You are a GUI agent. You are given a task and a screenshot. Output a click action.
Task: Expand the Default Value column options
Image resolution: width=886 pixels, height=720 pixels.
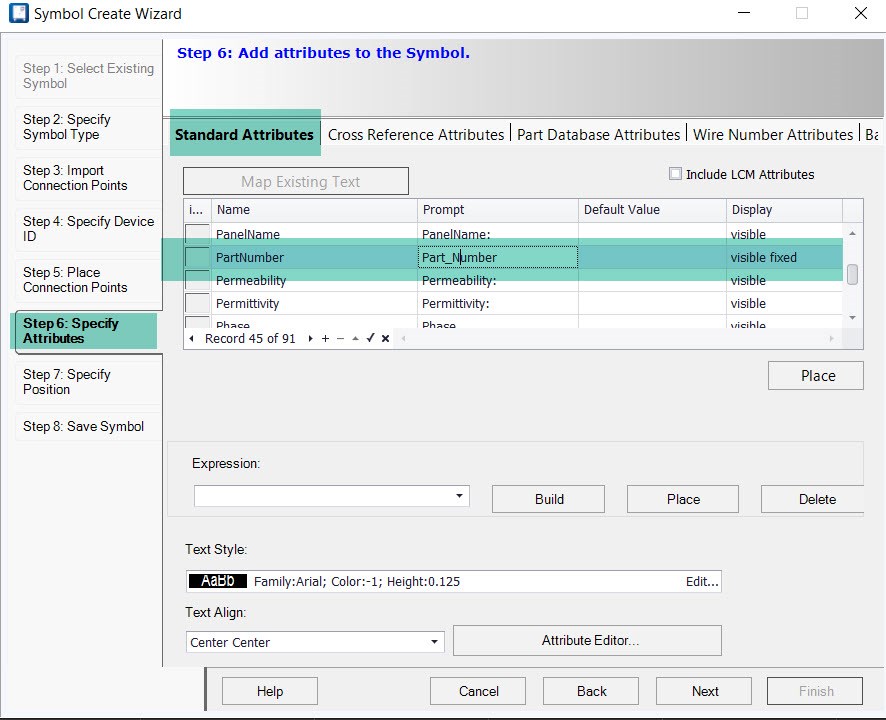pyautogui.click(x=650, y=210)
